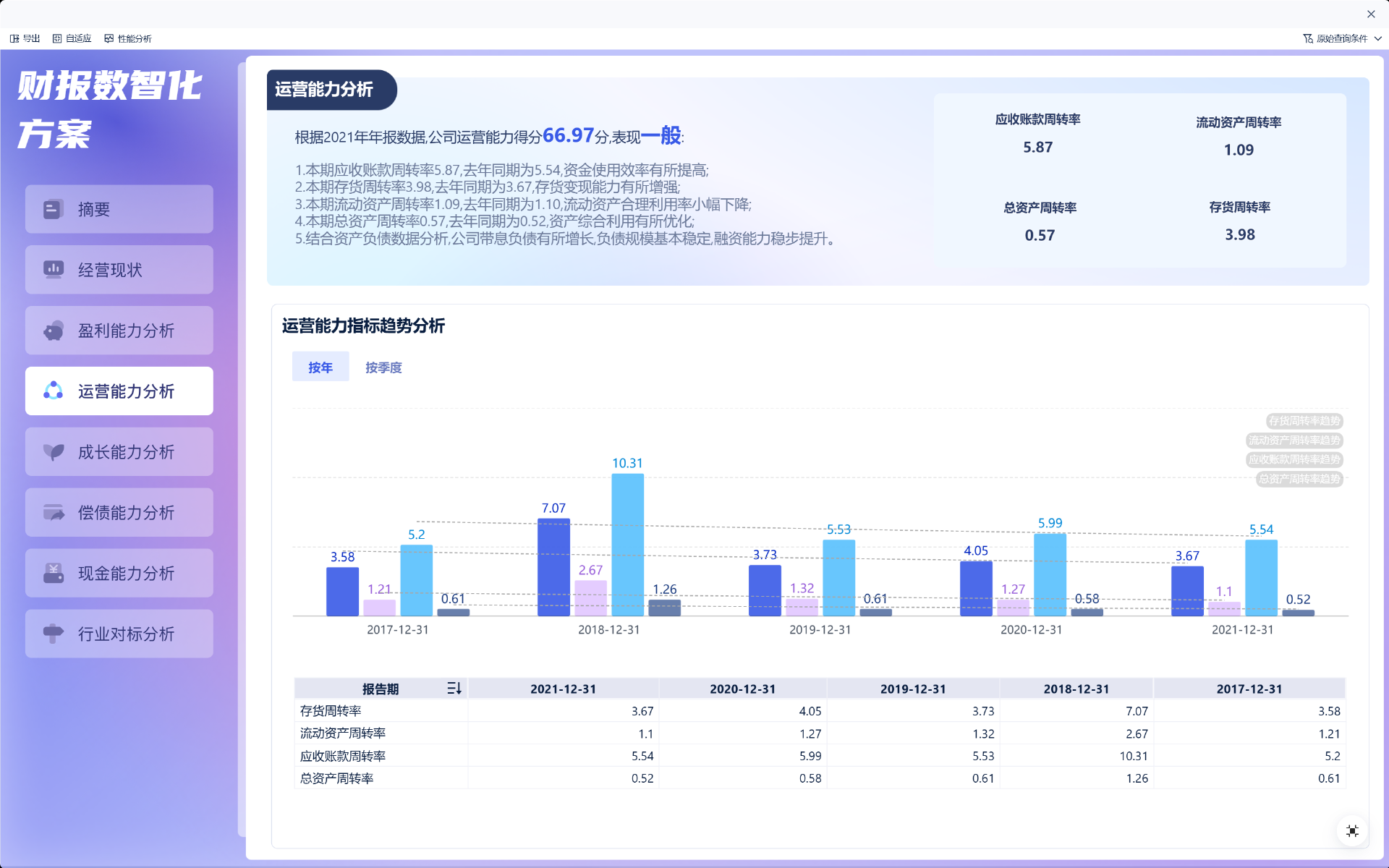Click the 摘要 summary sidebar icon
The image size is (1389, 868).
[53, 210]
